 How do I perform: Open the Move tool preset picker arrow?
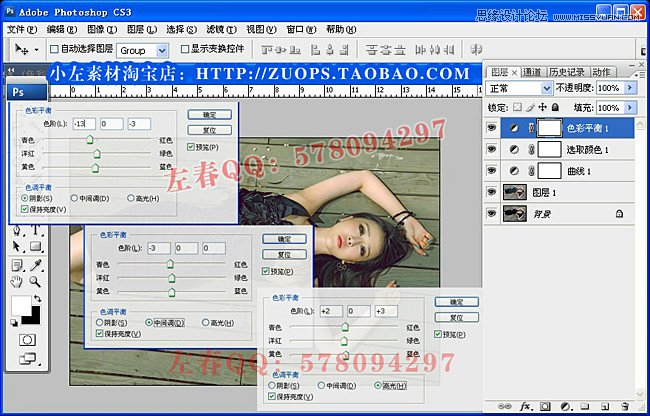pyautogui.click(x=36, y=50)
